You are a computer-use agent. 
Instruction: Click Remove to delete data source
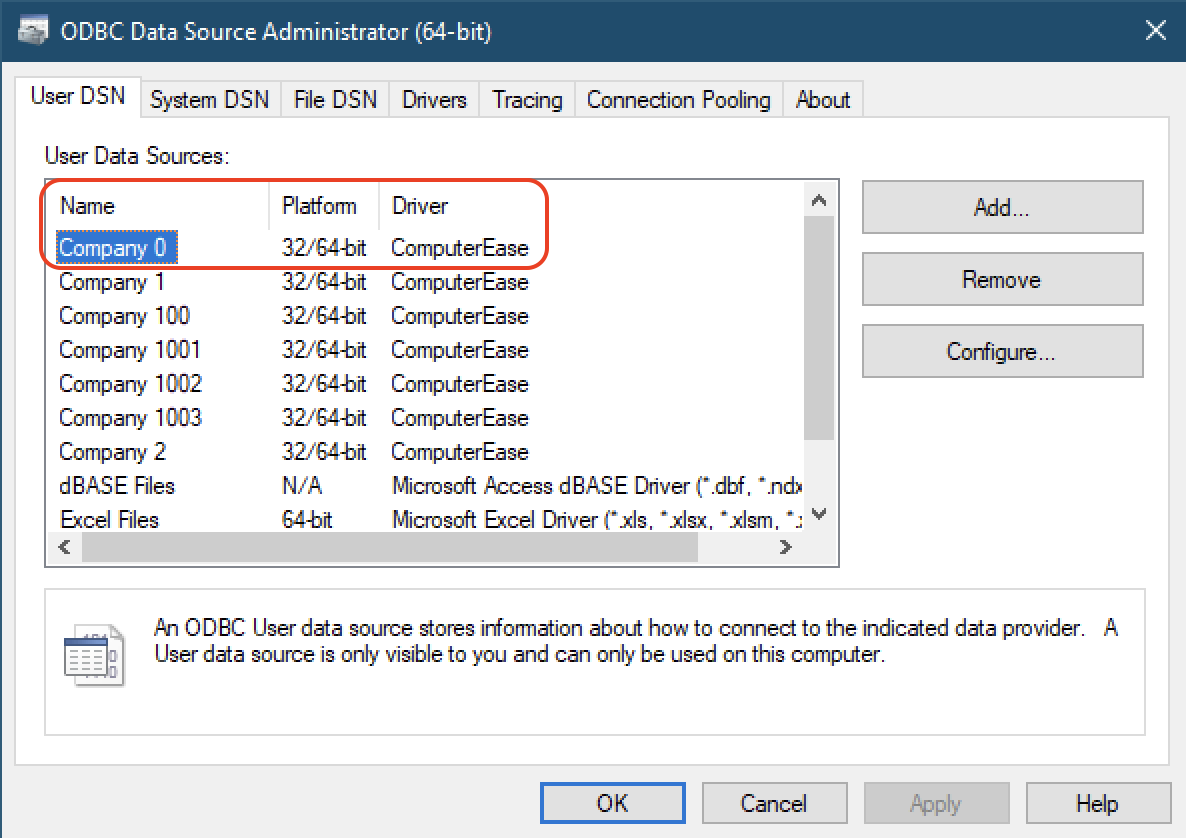1001,280
